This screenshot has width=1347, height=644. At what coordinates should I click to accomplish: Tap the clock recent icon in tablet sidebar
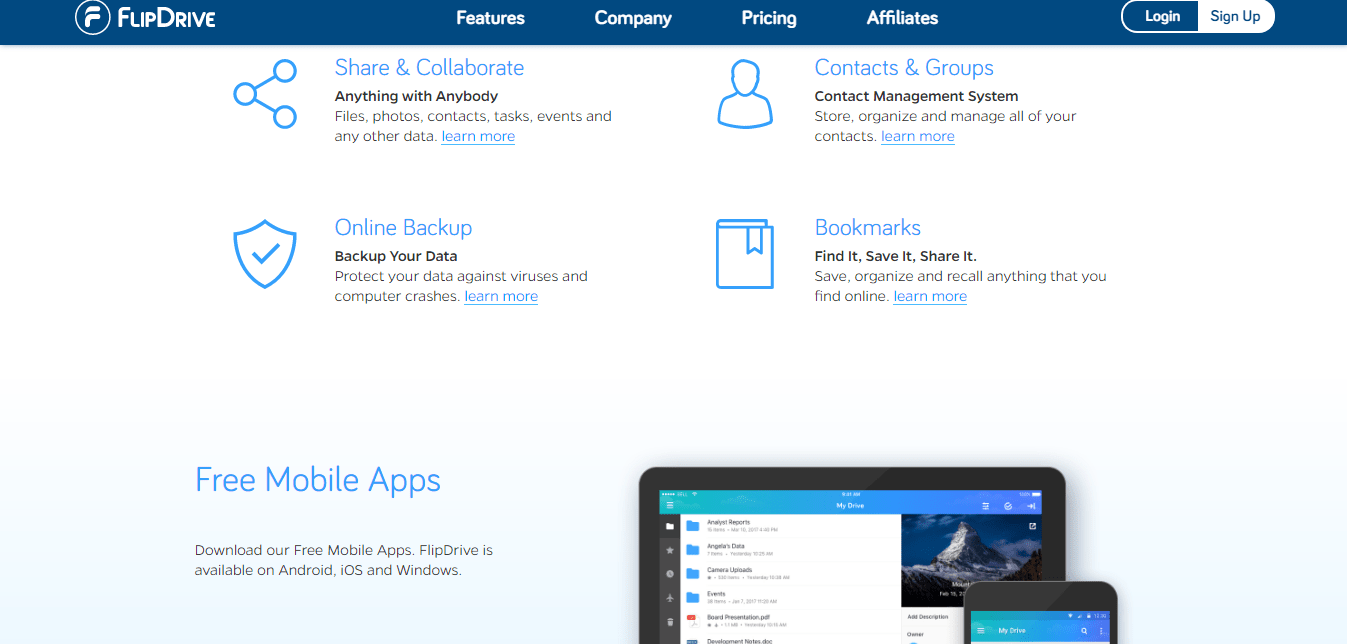[670, 574]
